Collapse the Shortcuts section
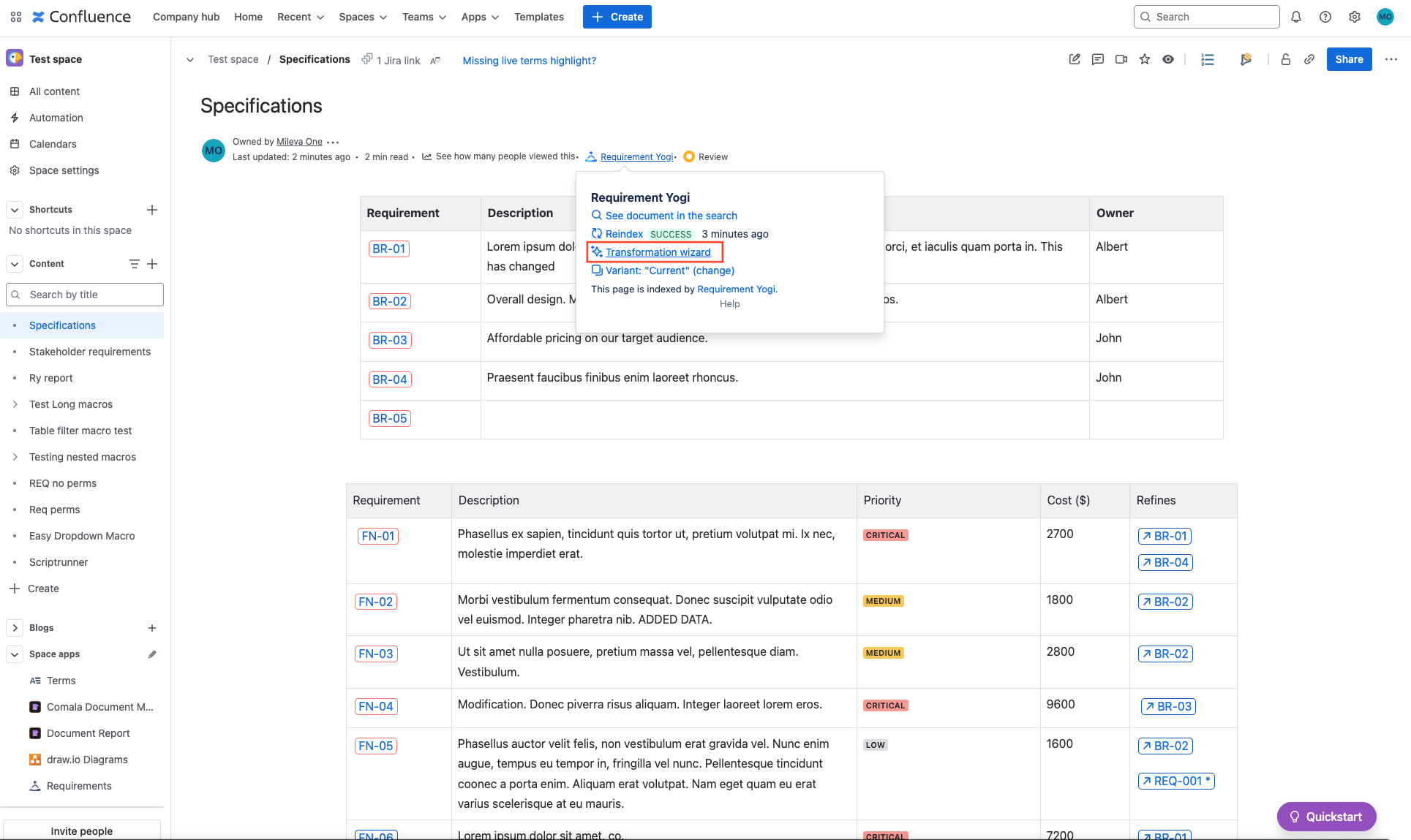The width and height of the screenshot is (1411, 840). click(x=15, y=210)
